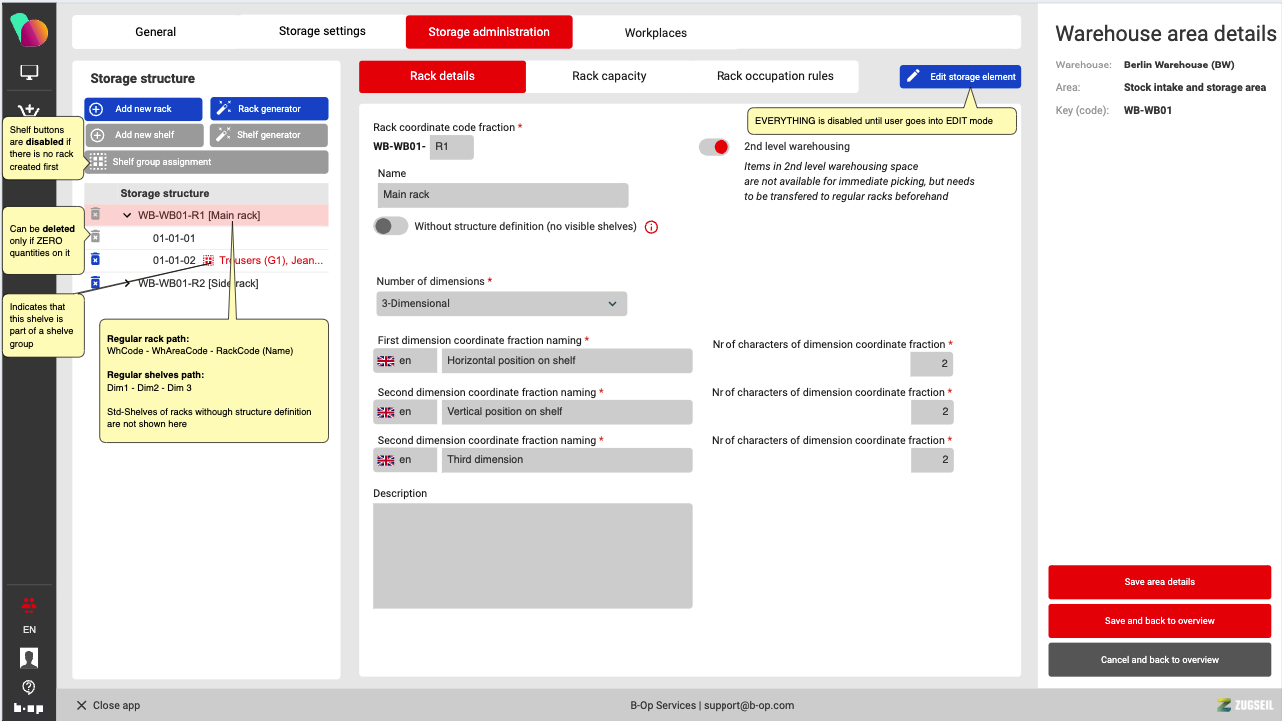Open language selector for first dimension naming

405,360
